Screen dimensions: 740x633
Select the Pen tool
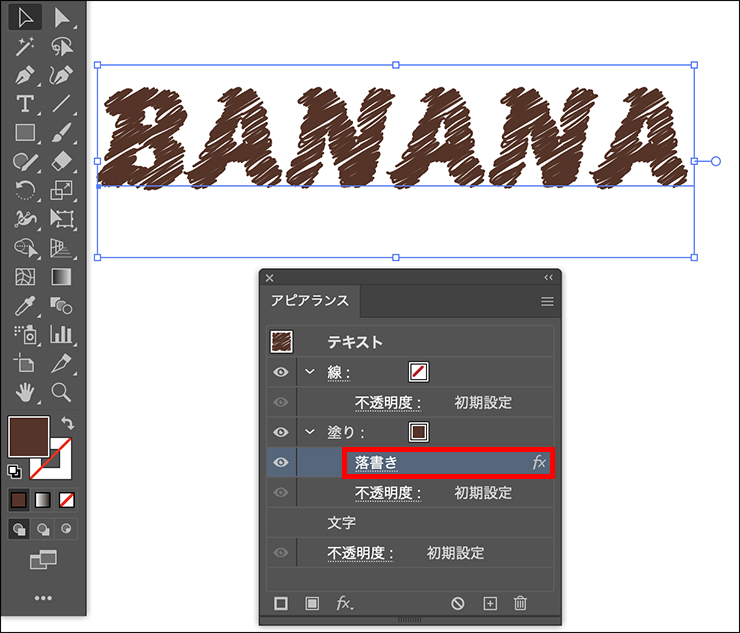click(25, 74)
